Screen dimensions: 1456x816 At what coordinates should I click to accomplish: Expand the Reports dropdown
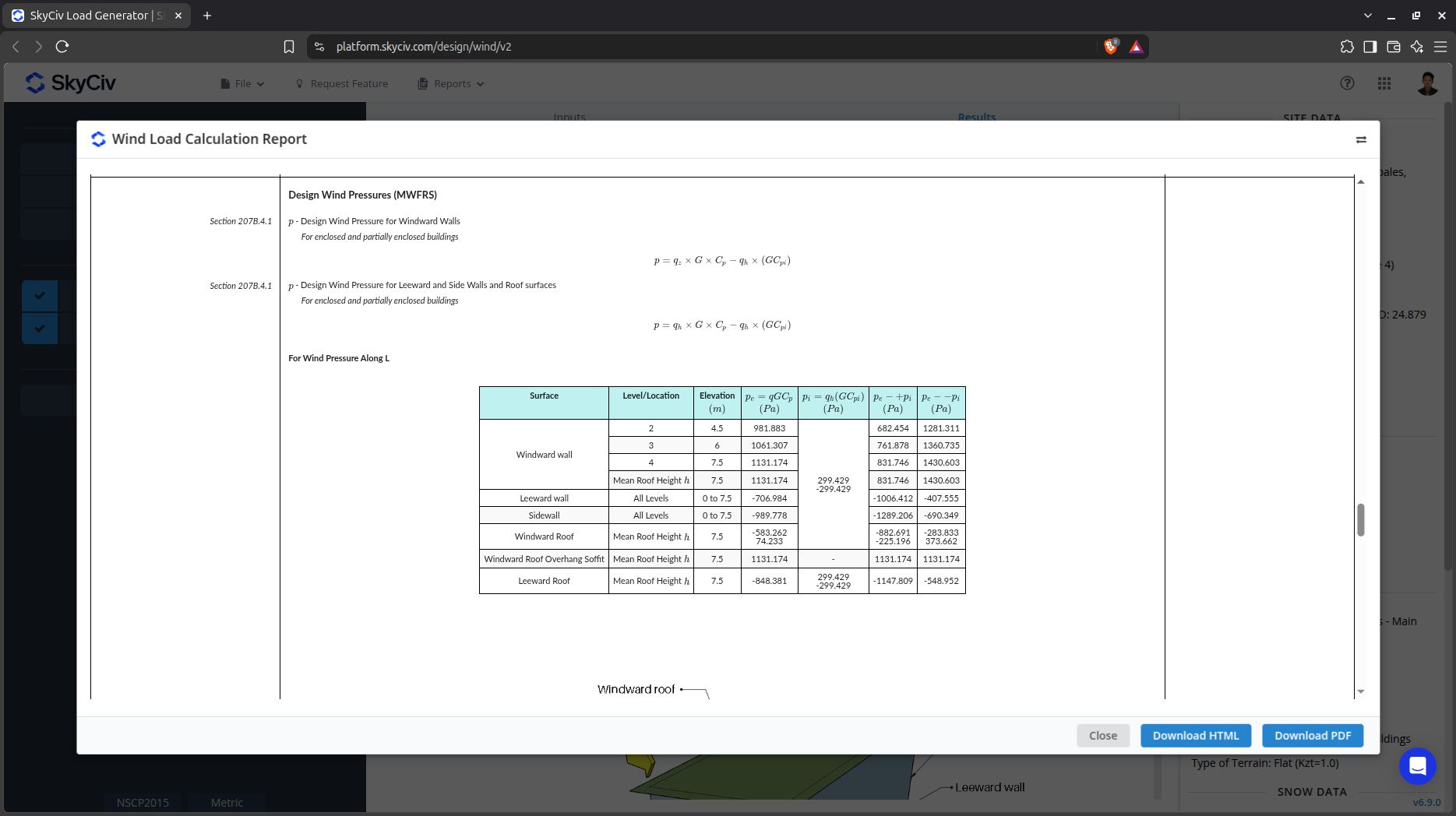451,83
